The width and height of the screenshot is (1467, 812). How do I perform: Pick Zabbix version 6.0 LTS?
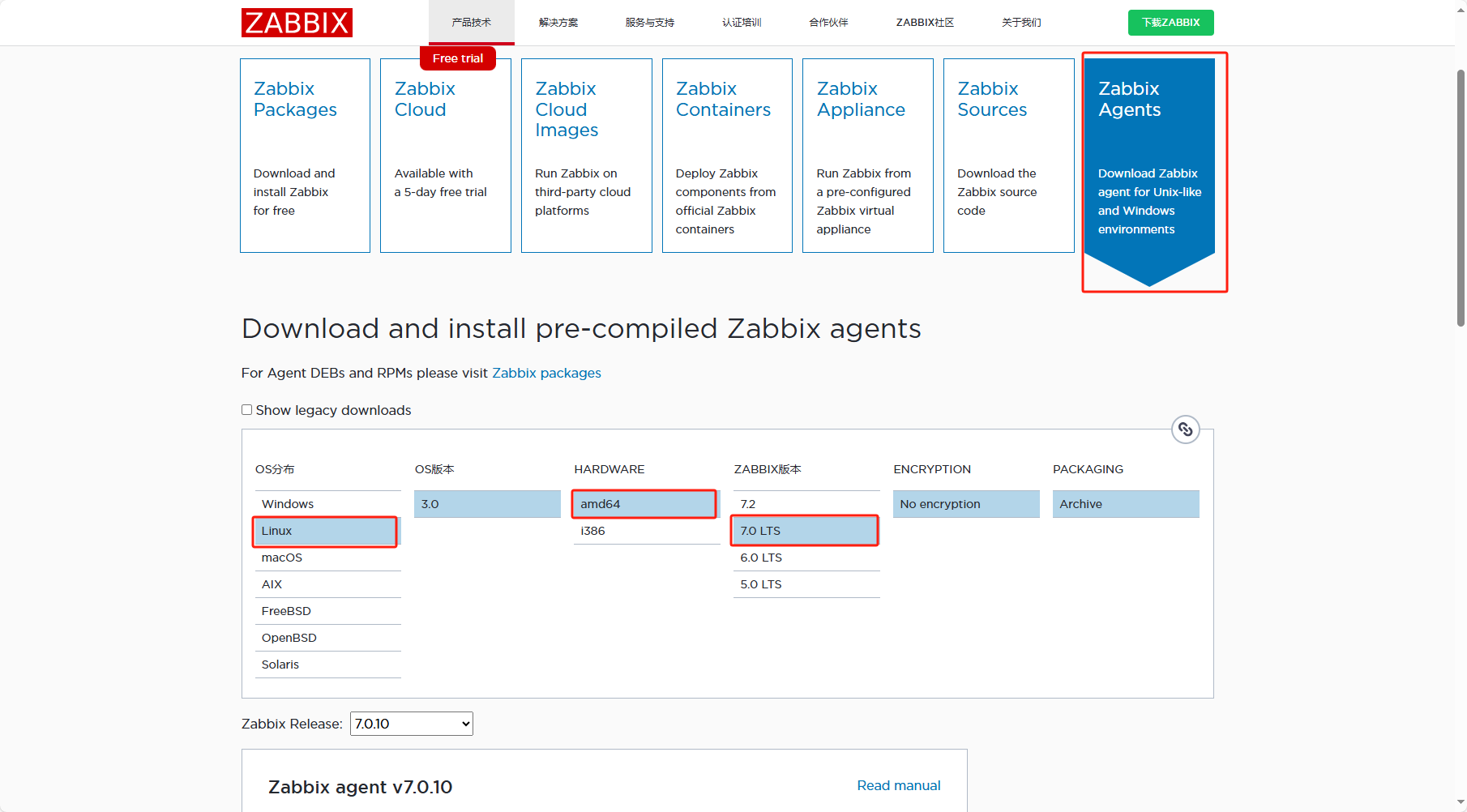click(x=806, y=558)
